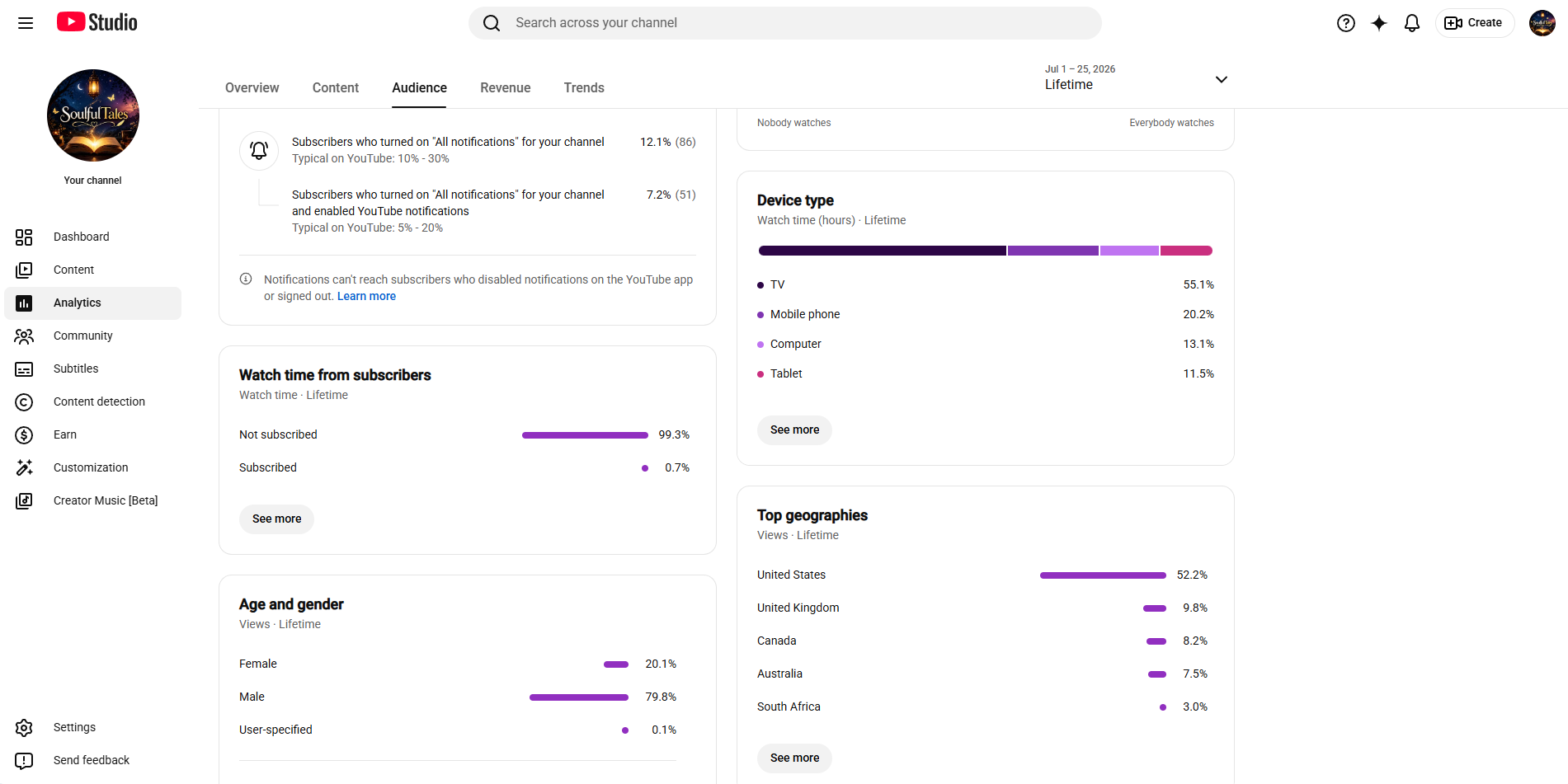Image resolution: width=1568 pixels, height=784 pixels.
Task: Click Send feedback icon
Action: 24,760
